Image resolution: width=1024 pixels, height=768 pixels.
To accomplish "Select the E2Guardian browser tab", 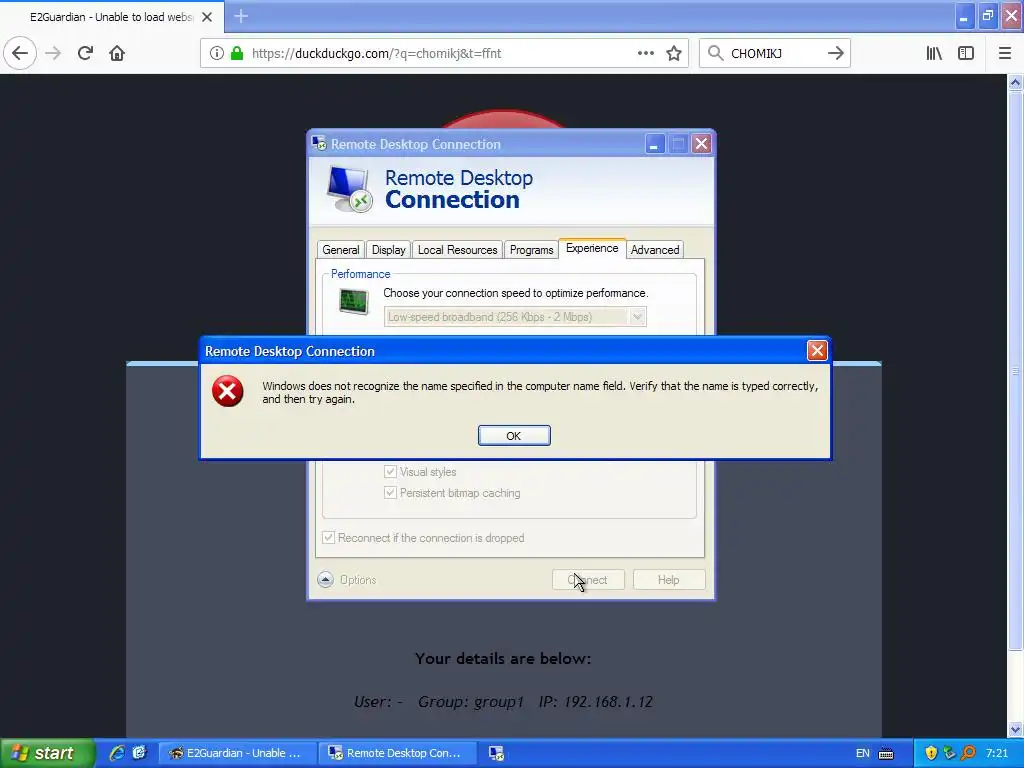I will tap(112, 17).
